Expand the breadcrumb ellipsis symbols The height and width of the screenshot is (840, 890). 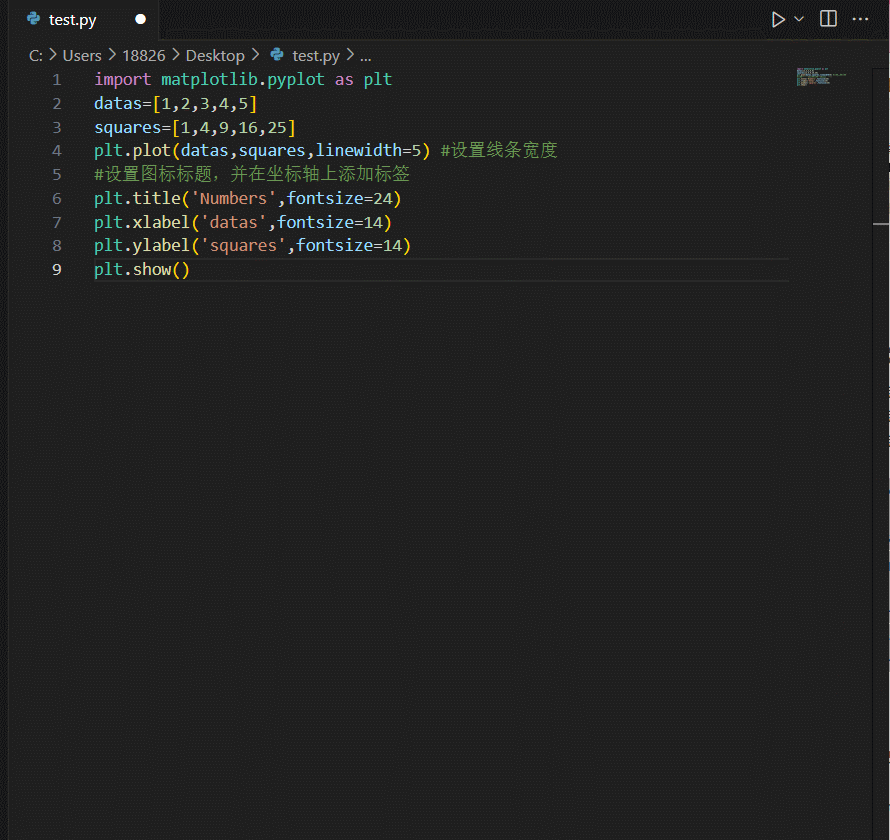pos(366,56)
